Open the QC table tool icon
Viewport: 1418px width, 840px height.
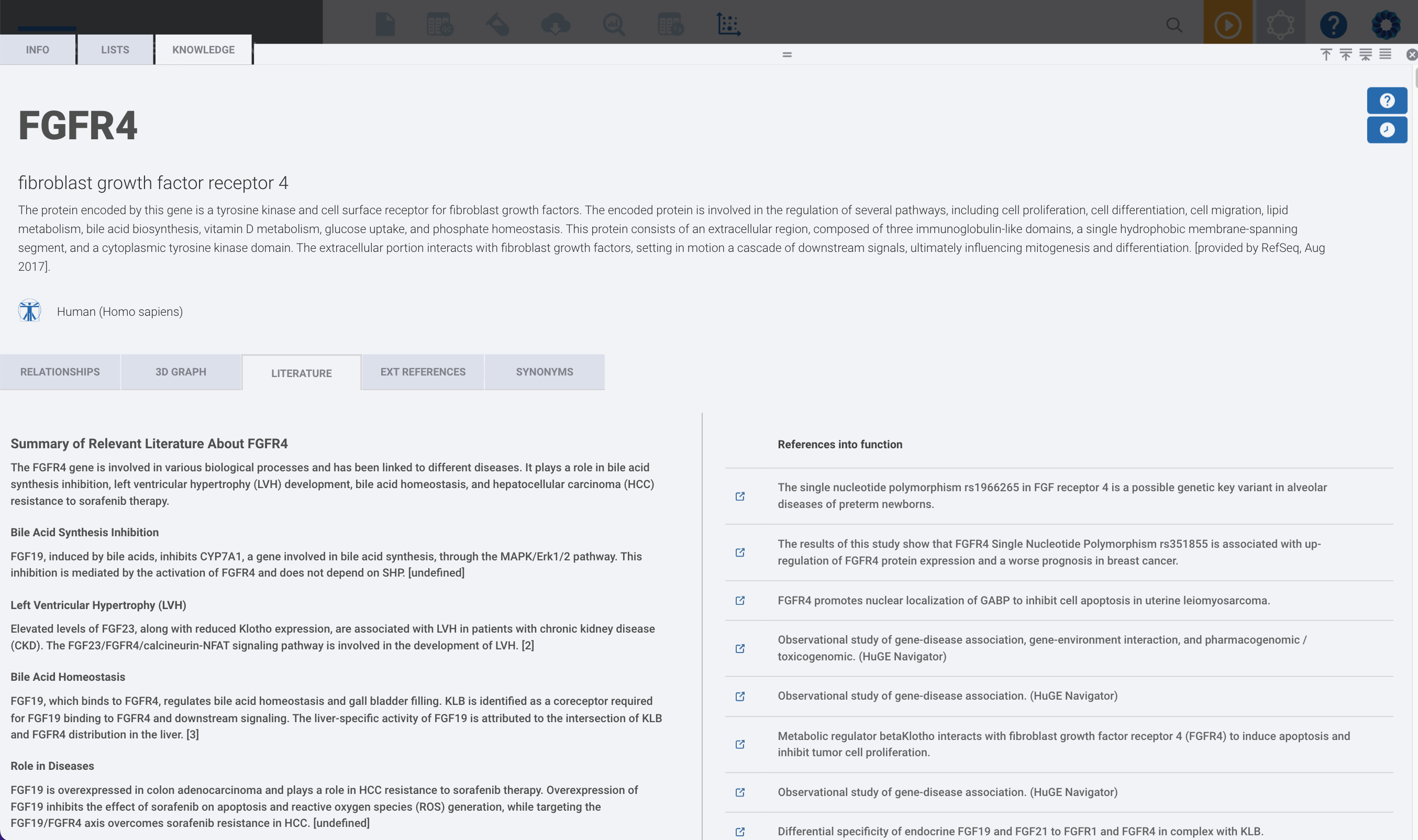pos(440,24)
